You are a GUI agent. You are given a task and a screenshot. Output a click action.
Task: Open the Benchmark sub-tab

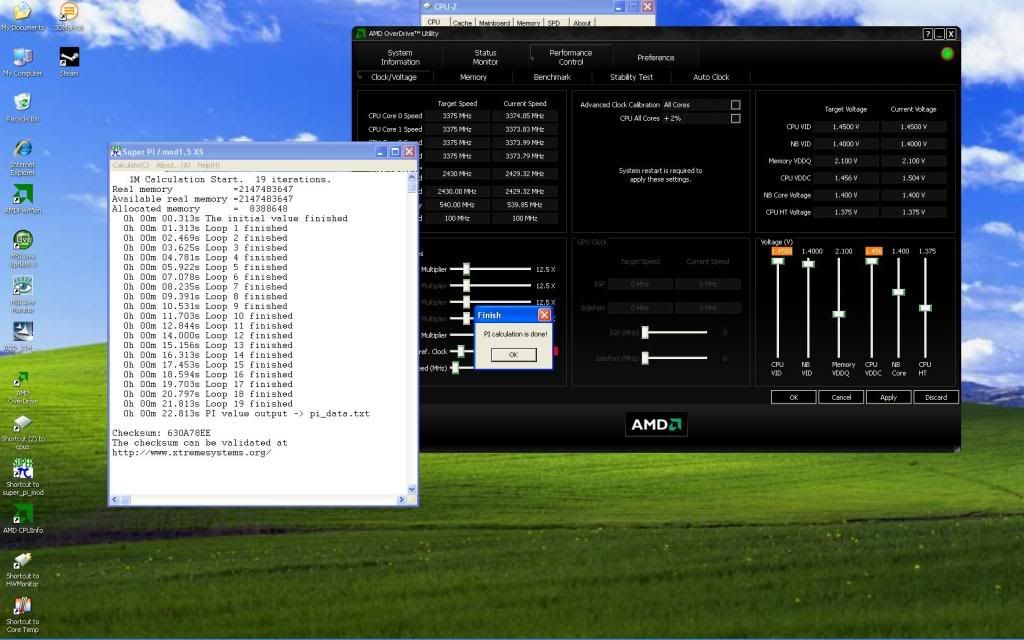tap(552, 77)
